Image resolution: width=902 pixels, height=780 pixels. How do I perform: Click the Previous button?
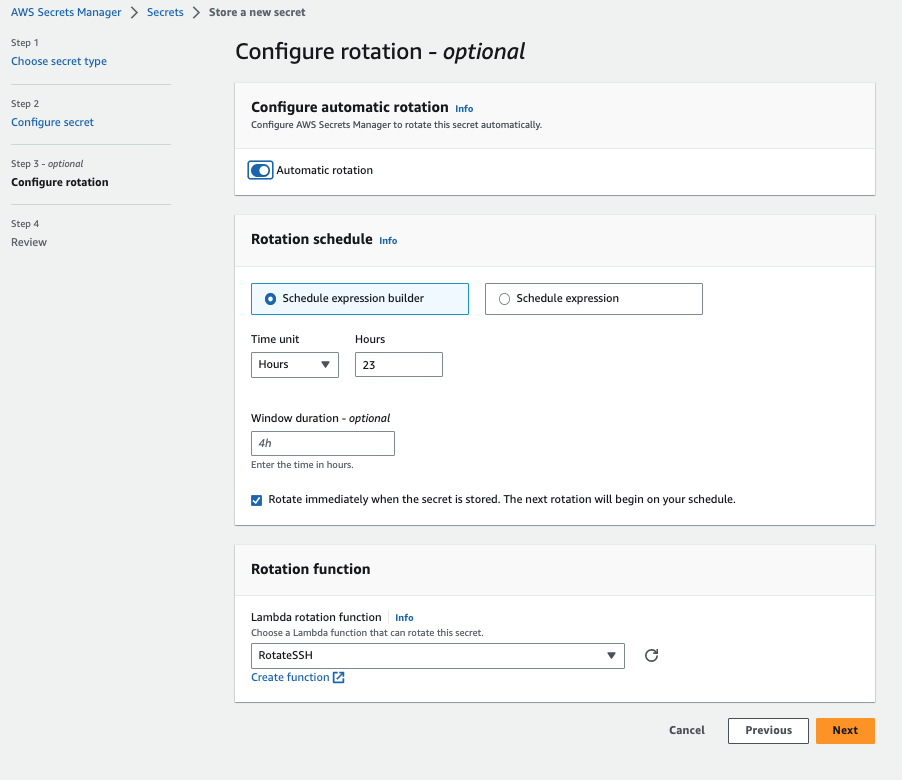coord(768,731)
